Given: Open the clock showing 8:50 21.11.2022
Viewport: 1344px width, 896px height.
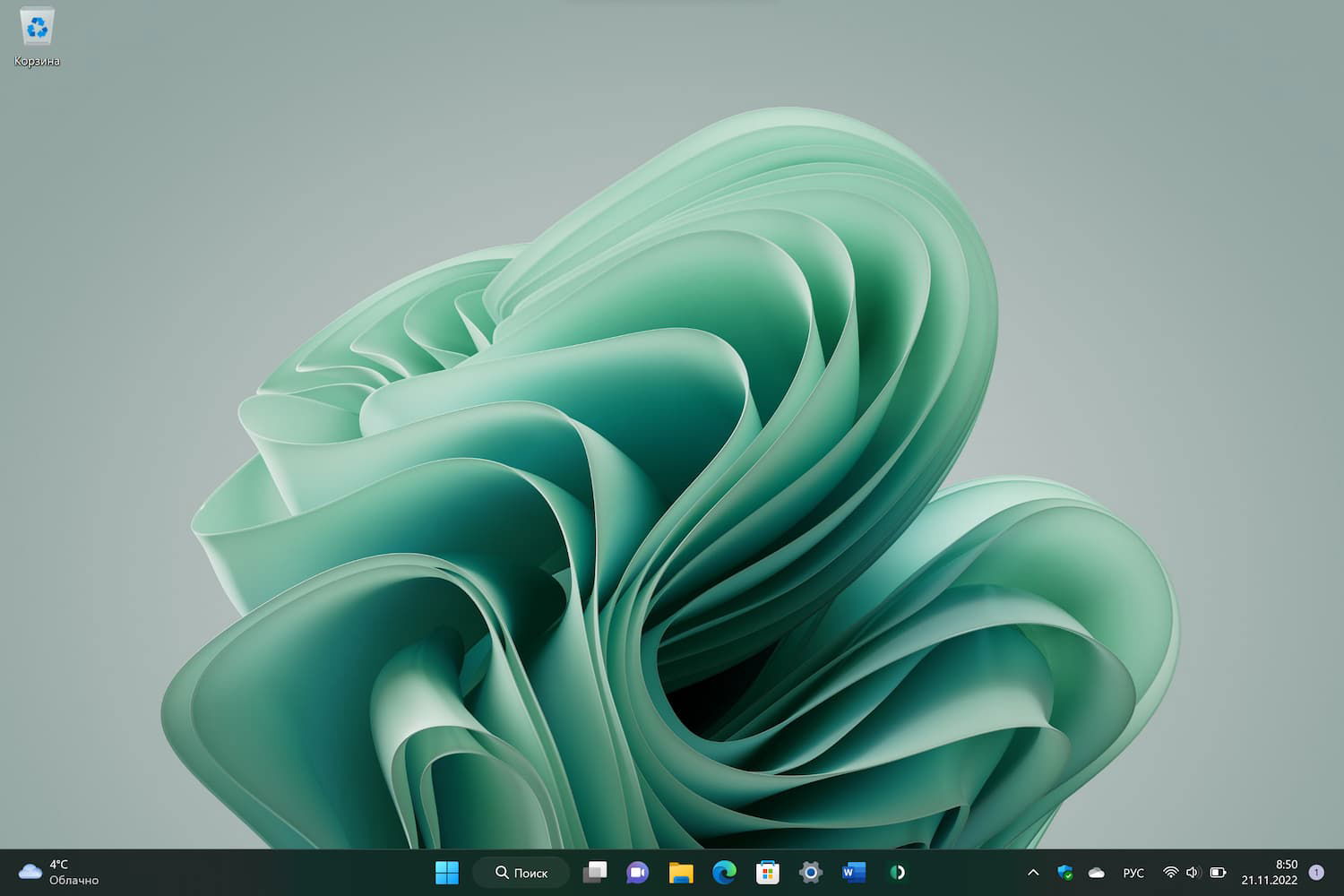Looking at the screenshot, I should (x=1270, y=872).
